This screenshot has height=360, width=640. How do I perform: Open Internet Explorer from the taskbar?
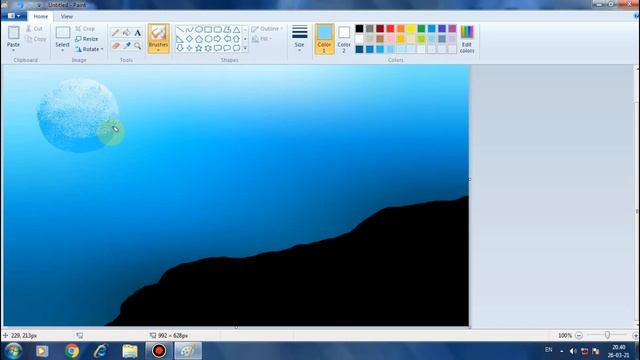(x=100, y=351)
